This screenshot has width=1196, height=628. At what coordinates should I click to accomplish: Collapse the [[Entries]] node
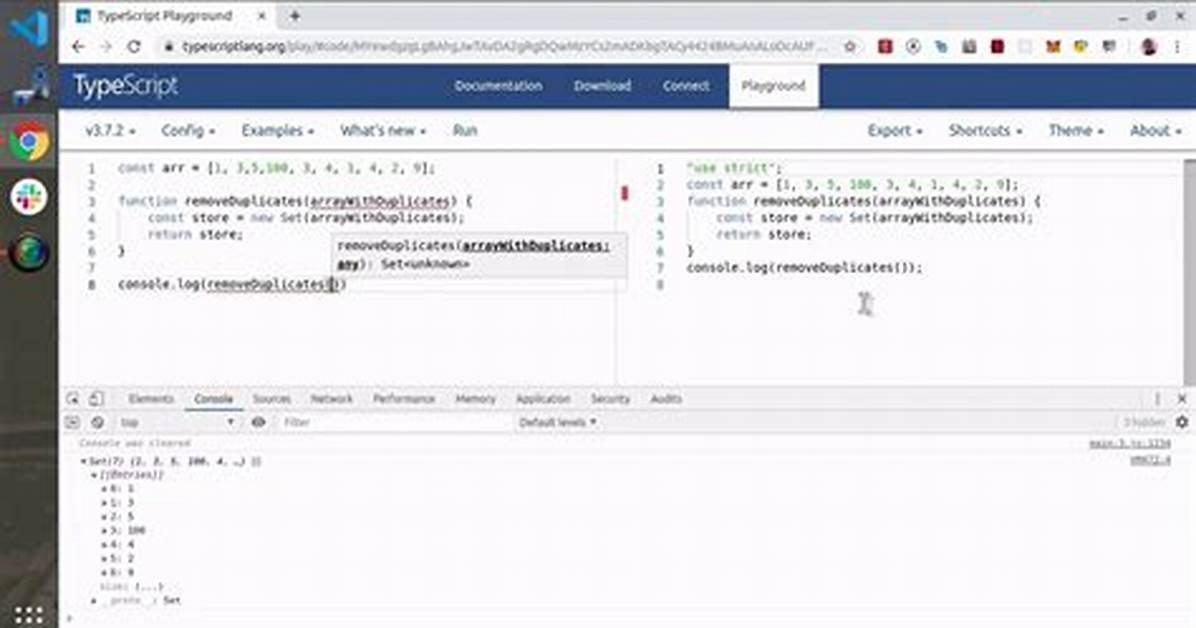pyautogui.click(x=94, y=475)
